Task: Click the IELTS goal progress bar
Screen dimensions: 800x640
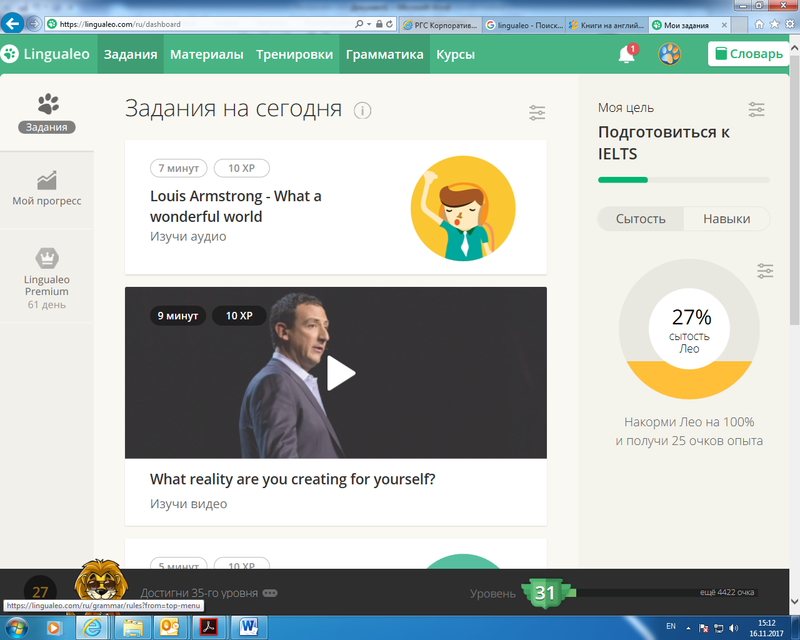Action: coord(683,180)
